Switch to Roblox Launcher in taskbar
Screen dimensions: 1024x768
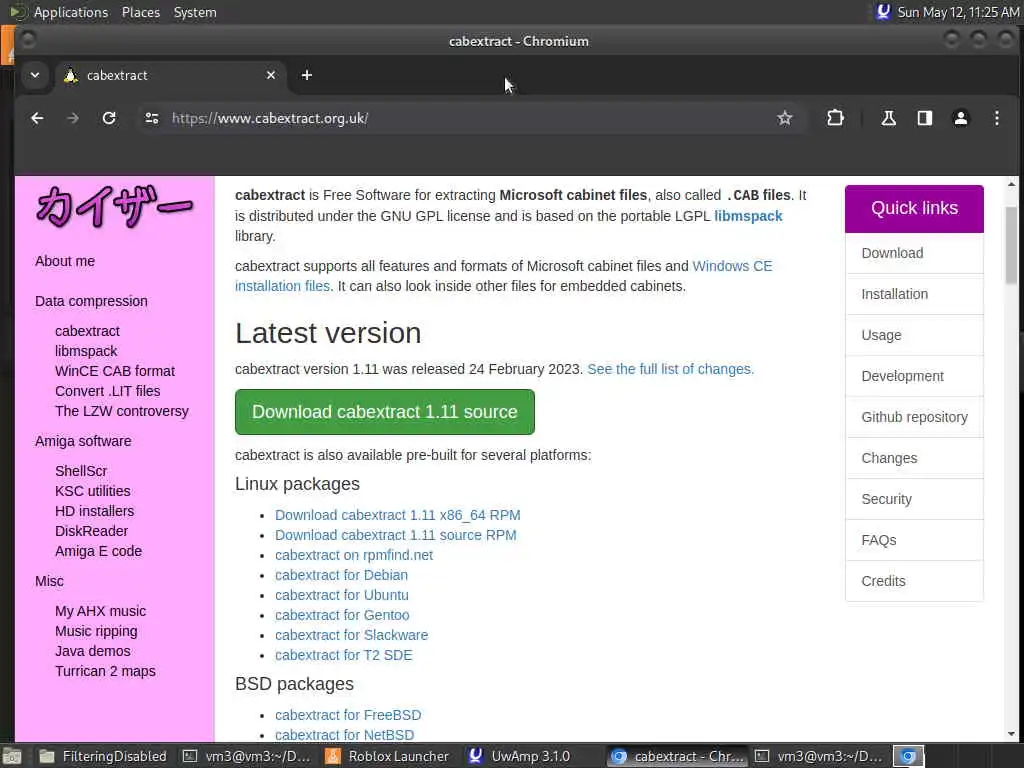387,756
